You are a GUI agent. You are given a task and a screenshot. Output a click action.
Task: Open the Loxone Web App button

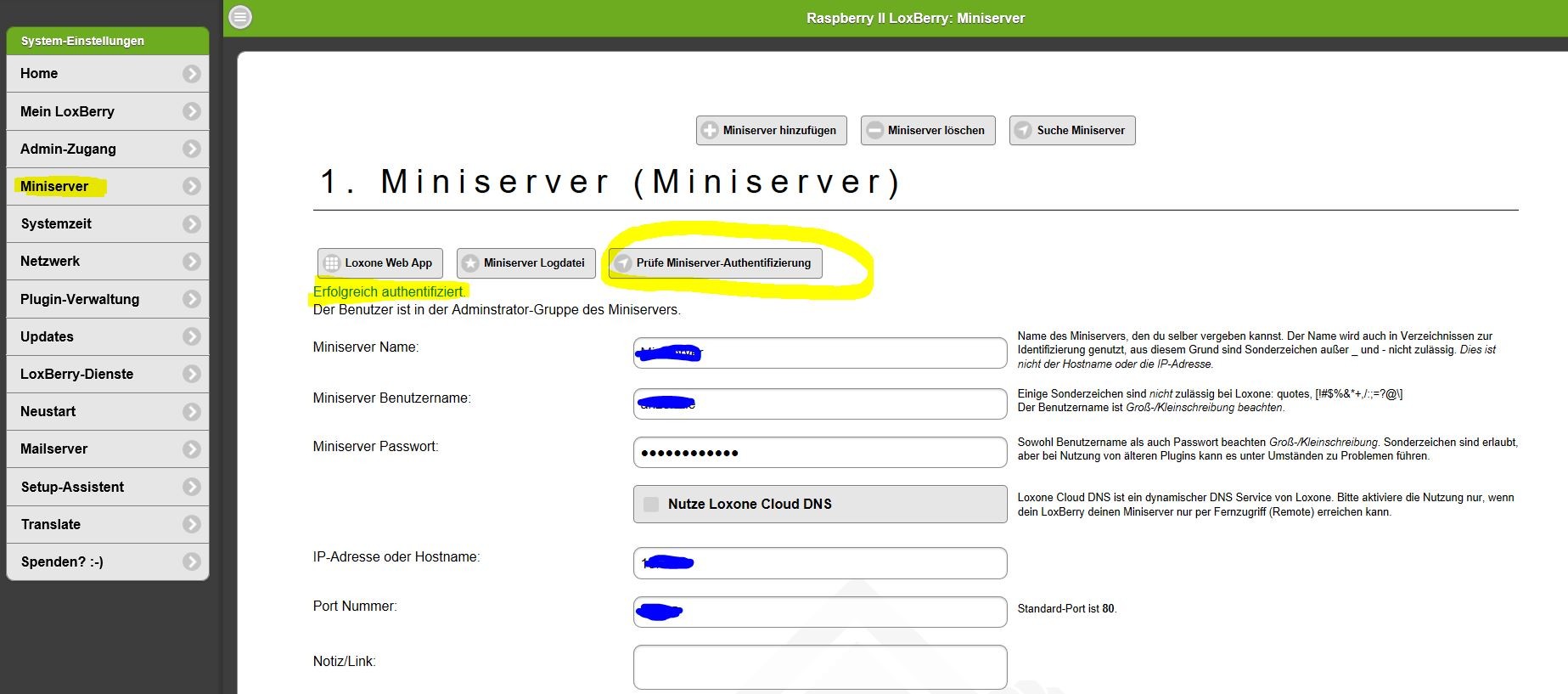coord(380,263)
